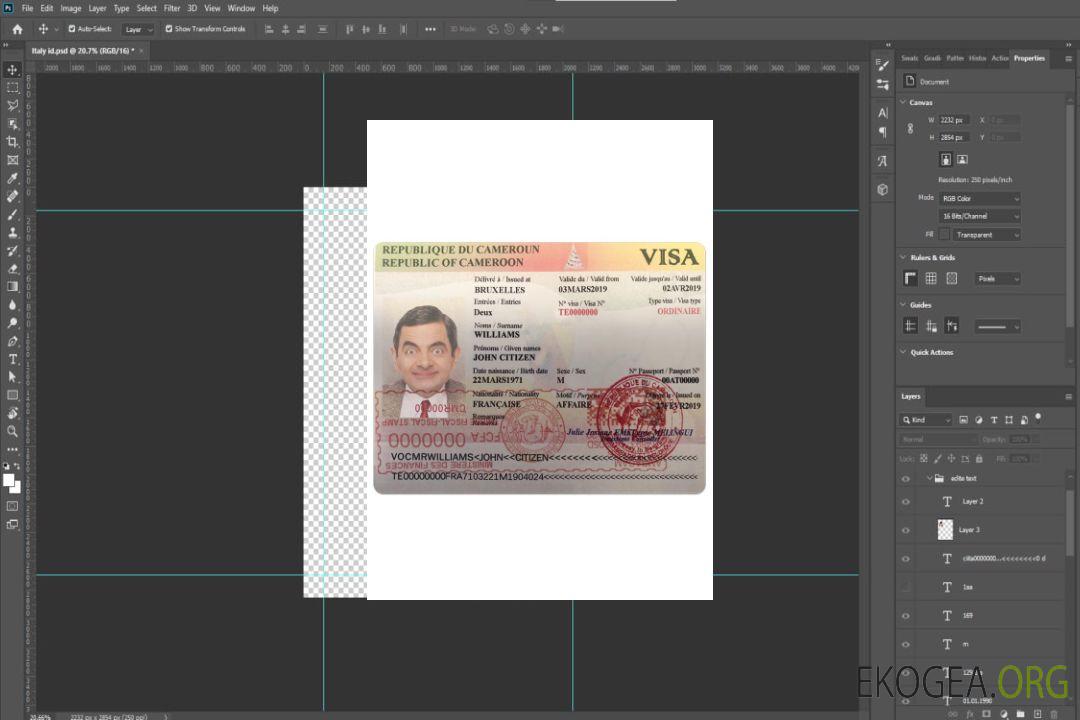Collapse the Quick Actions section
1080x720 pixels.
(x=904, y=352)
